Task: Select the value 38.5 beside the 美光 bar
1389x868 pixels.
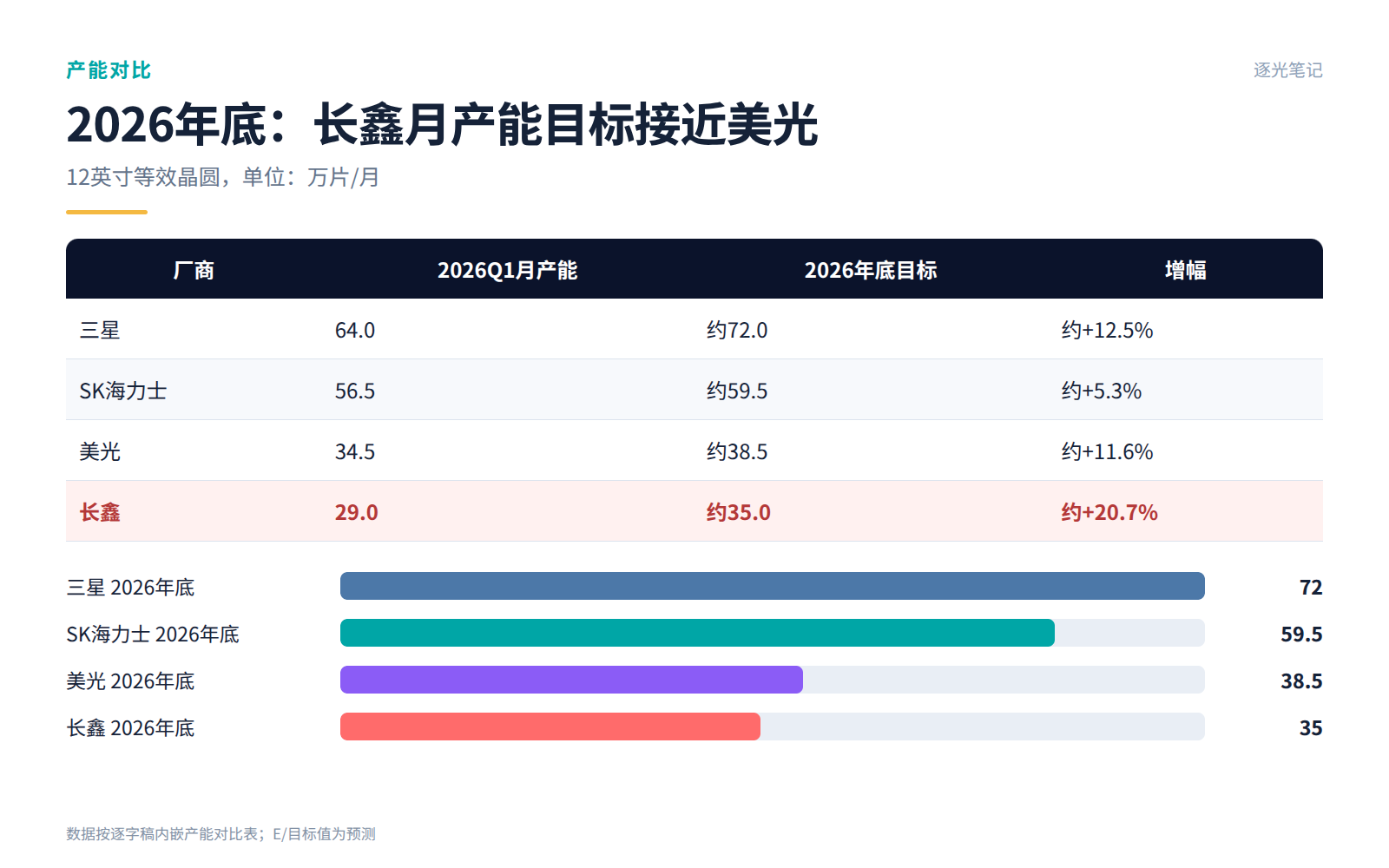Action: [1301, 681]
